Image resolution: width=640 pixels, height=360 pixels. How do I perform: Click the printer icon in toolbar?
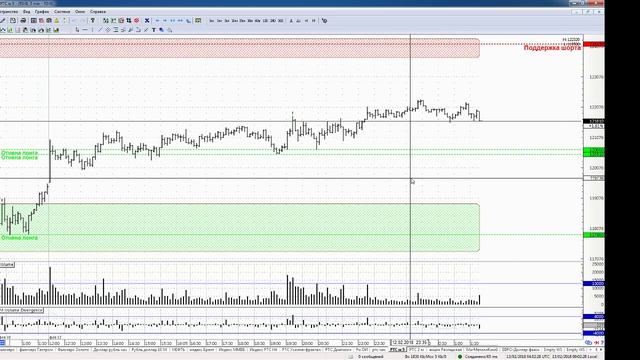(x=23, y=20)
